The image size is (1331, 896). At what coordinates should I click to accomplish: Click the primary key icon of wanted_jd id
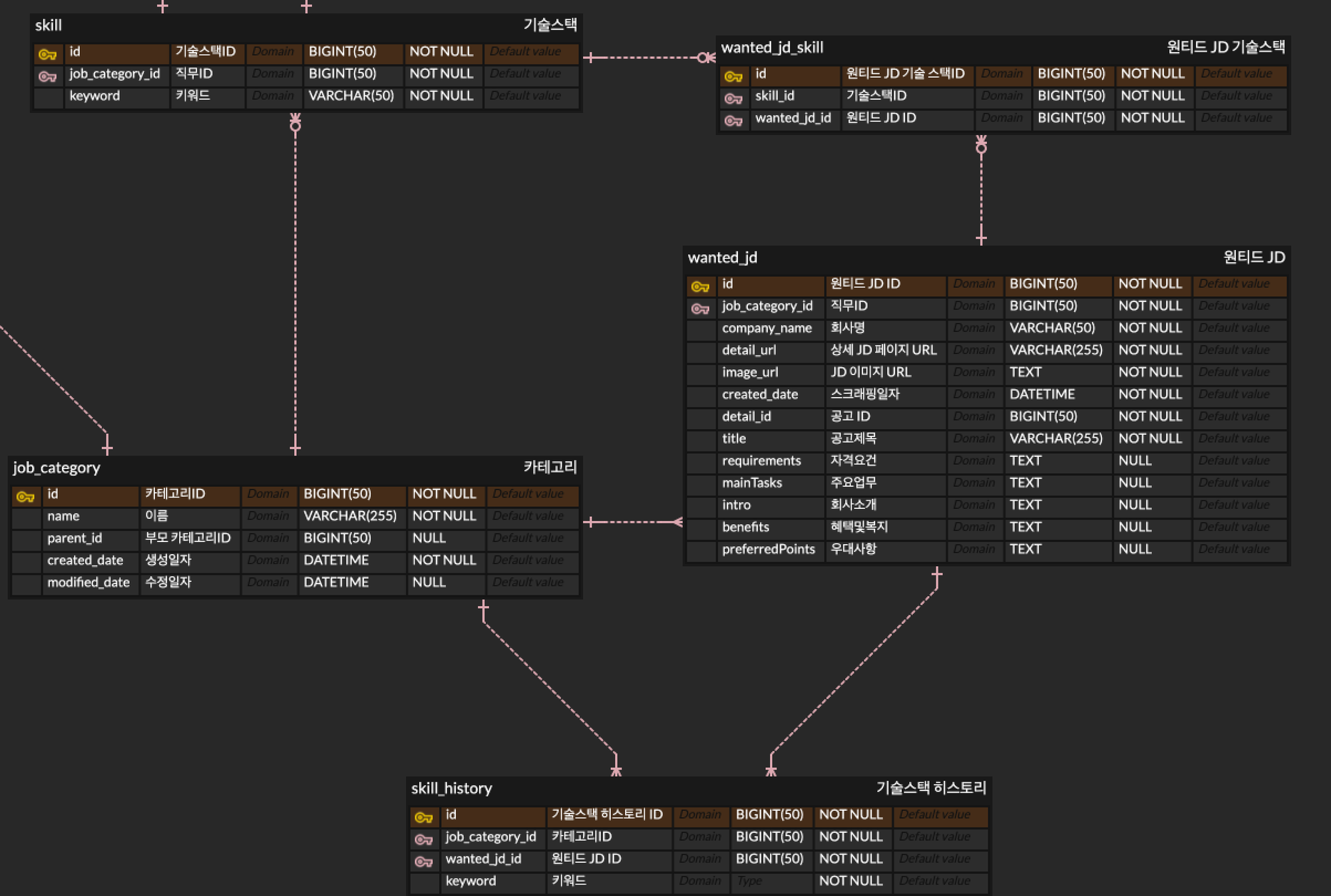pos(700,287)
